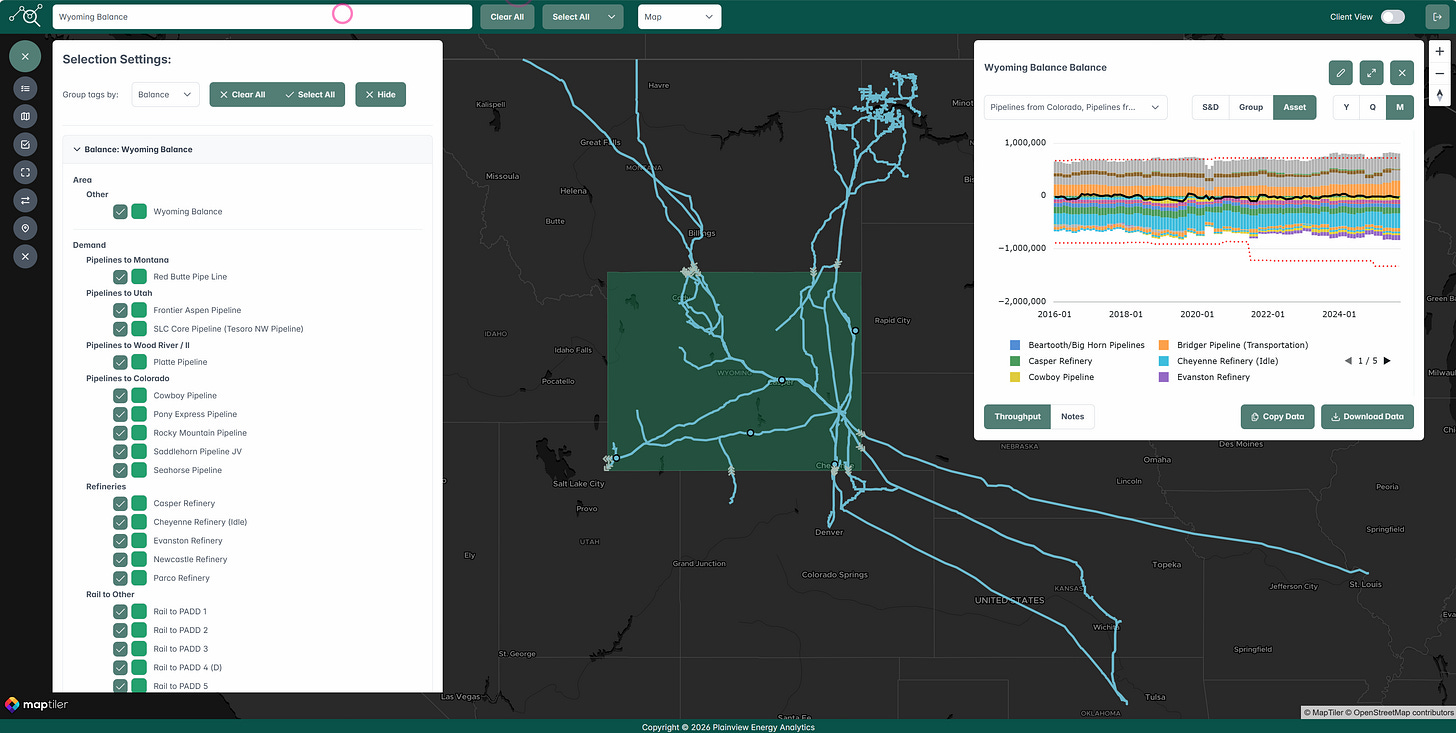The height and width of the screenshot is (733, 1456).
Task: Switch chart to S&D view
Action: coord(1210,107)
